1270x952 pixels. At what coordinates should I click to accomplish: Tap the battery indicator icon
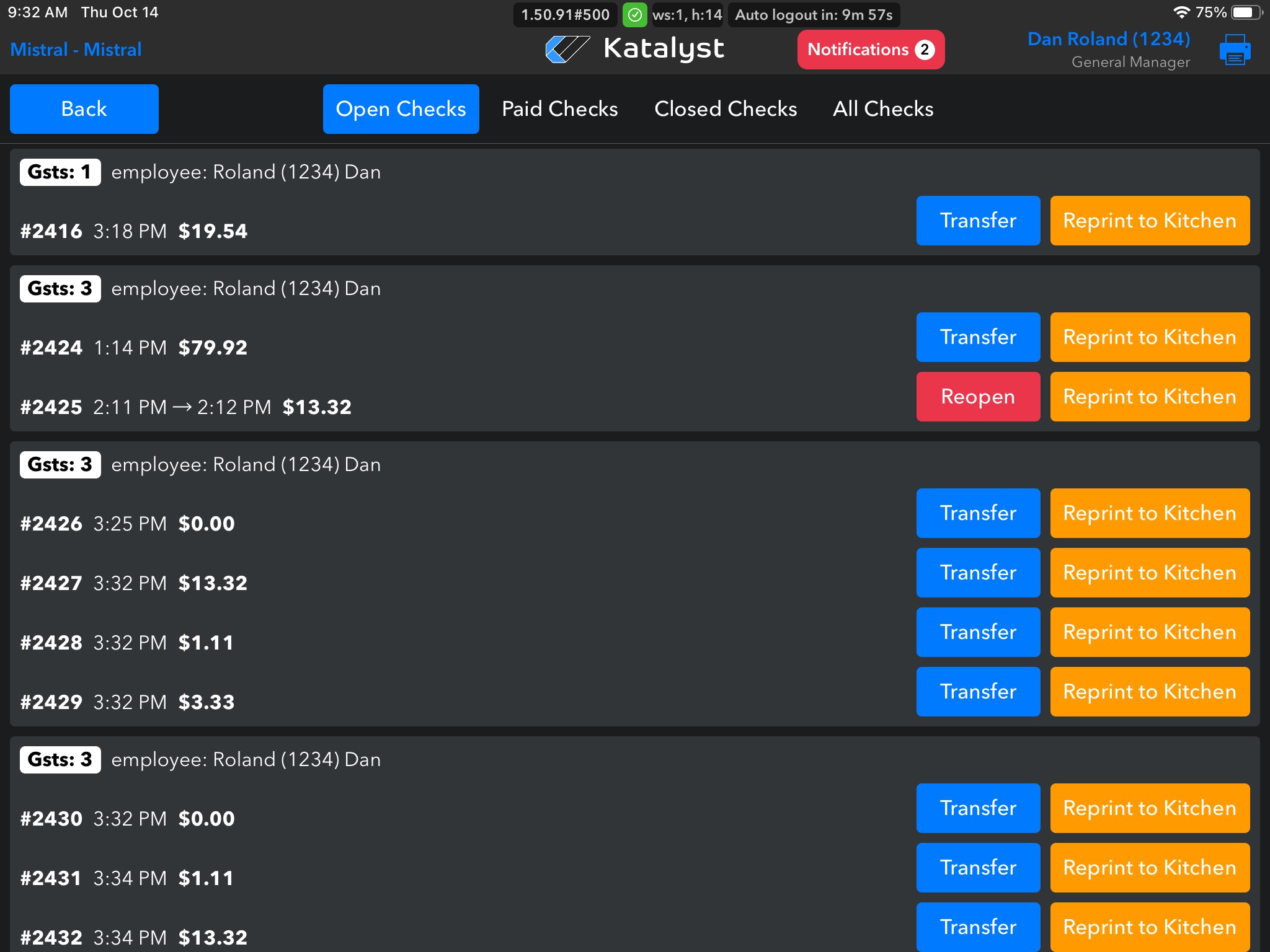1245,12
